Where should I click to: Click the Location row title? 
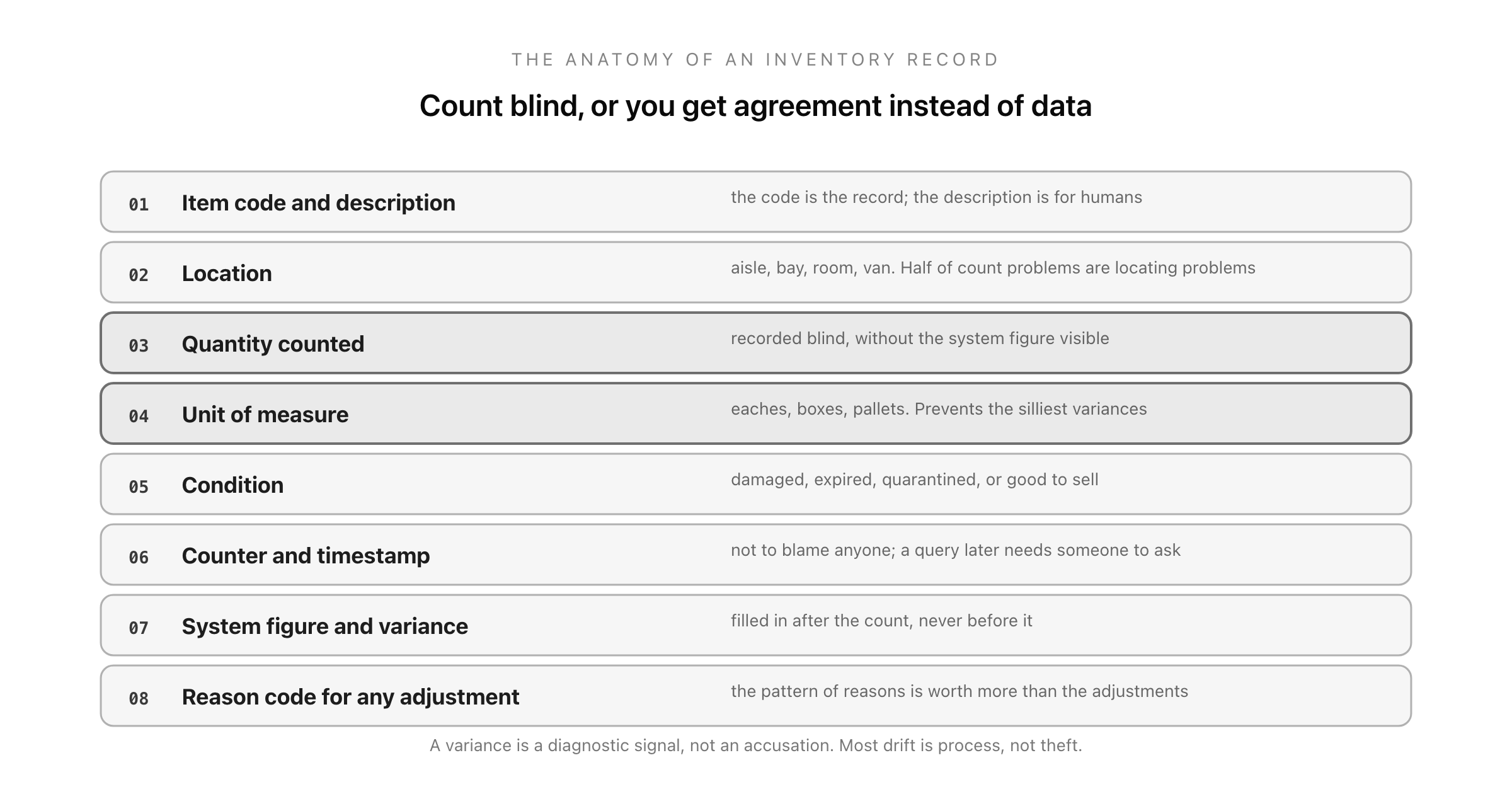tap(227, 273)
